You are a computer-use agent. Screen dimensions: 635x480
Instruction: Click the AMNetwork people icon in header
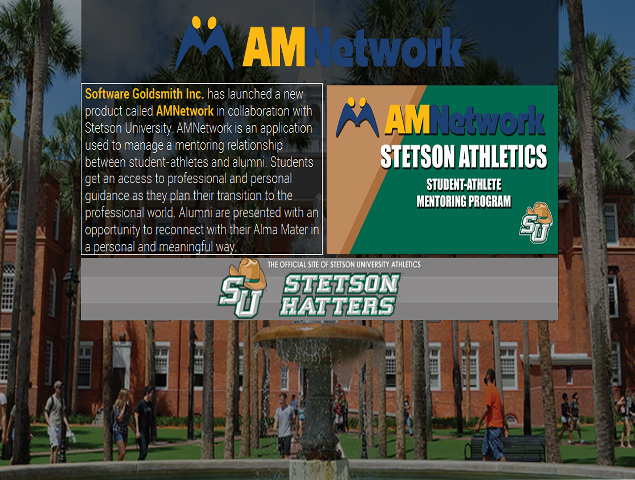tap(204, 43)
